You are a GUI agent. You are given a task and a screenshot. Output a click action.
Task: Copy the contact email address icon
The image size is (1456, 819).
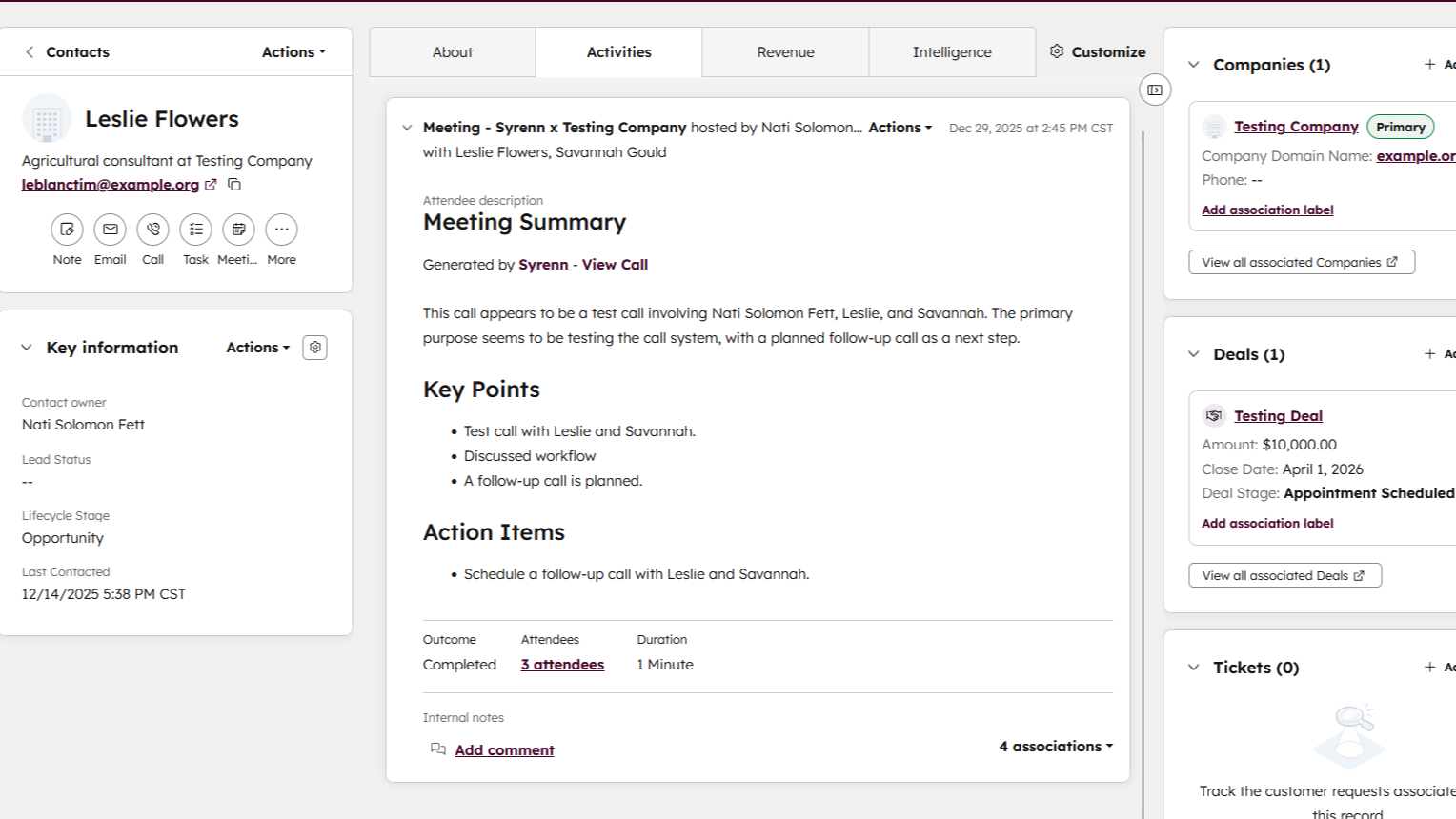[x=234, y=185]
